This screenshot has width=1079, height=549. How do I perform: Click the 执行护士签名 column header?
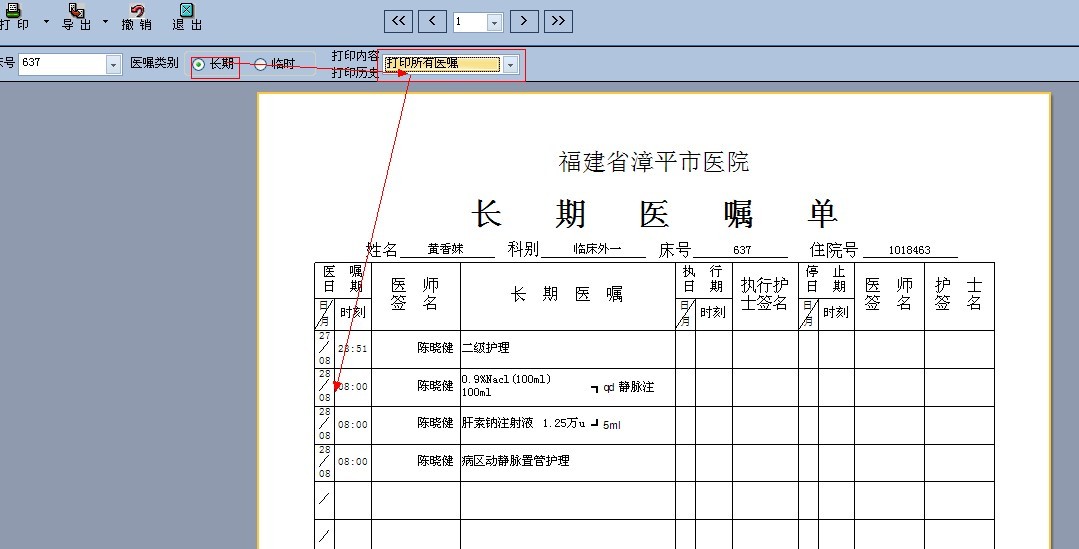[765, 294]
